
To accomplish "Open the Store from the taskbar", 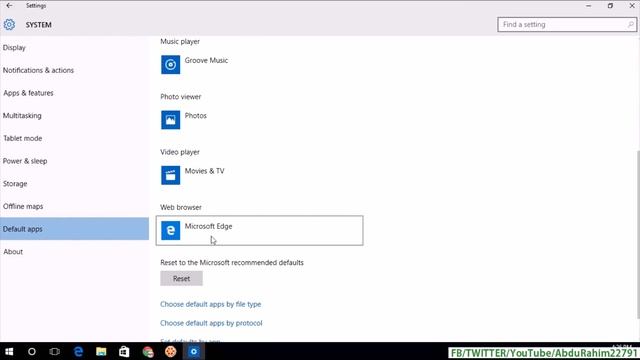I will [x=124, y=351].
